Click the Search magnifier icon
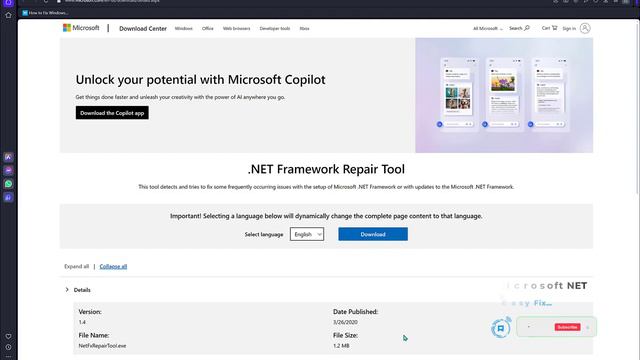640x360 pixels. [x=527, y=28]
